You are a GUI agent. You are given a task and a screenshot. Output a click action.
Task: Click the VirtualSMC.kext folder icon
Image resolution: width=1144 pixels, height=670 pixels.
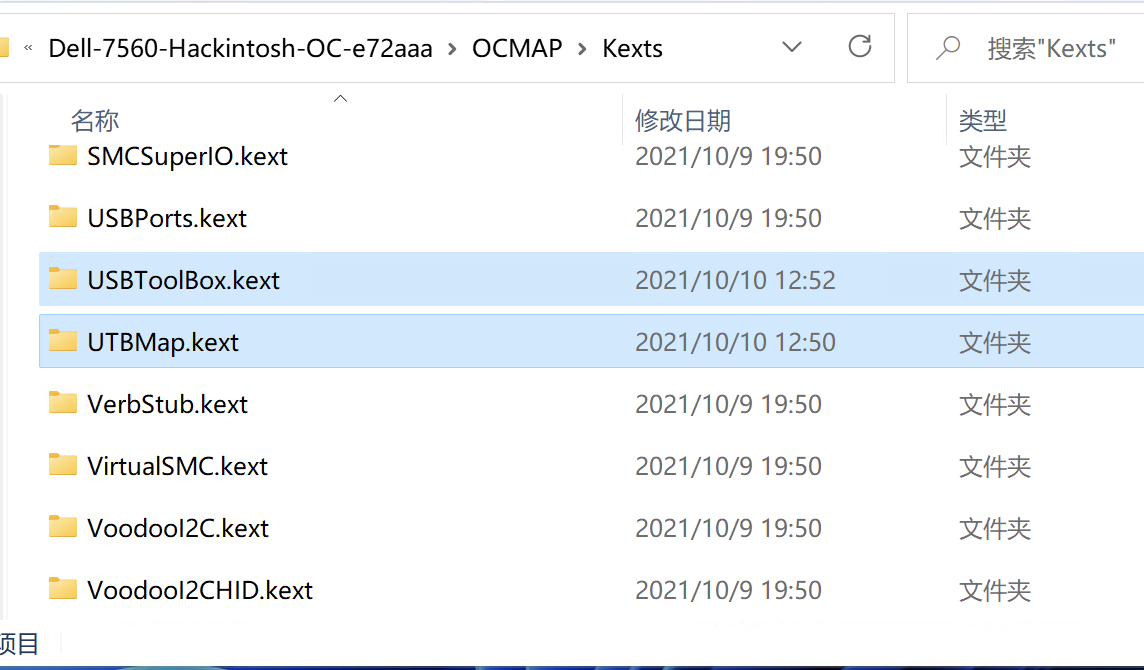coord(63,466)
